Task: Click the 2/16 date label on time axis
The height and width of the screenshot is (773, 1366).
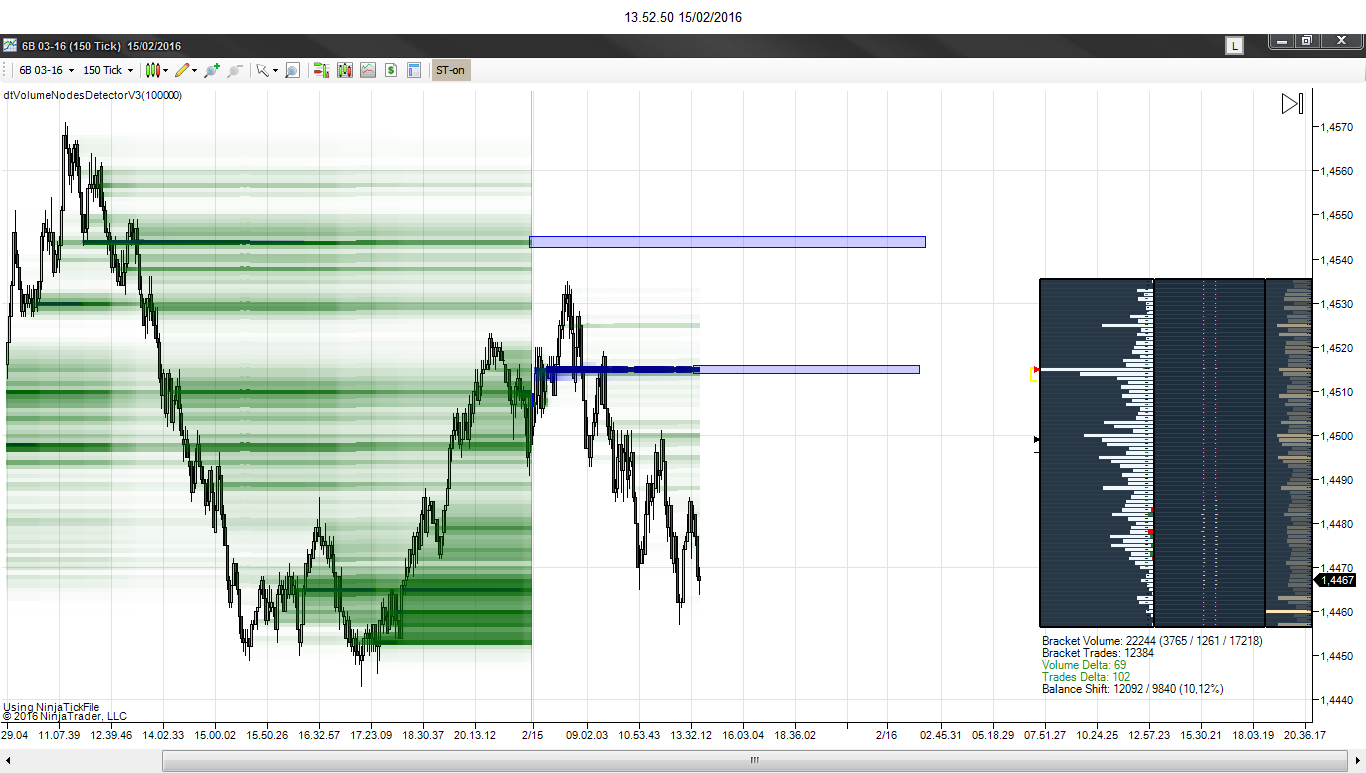Action: pyautogui.click(x=886, y=735)
